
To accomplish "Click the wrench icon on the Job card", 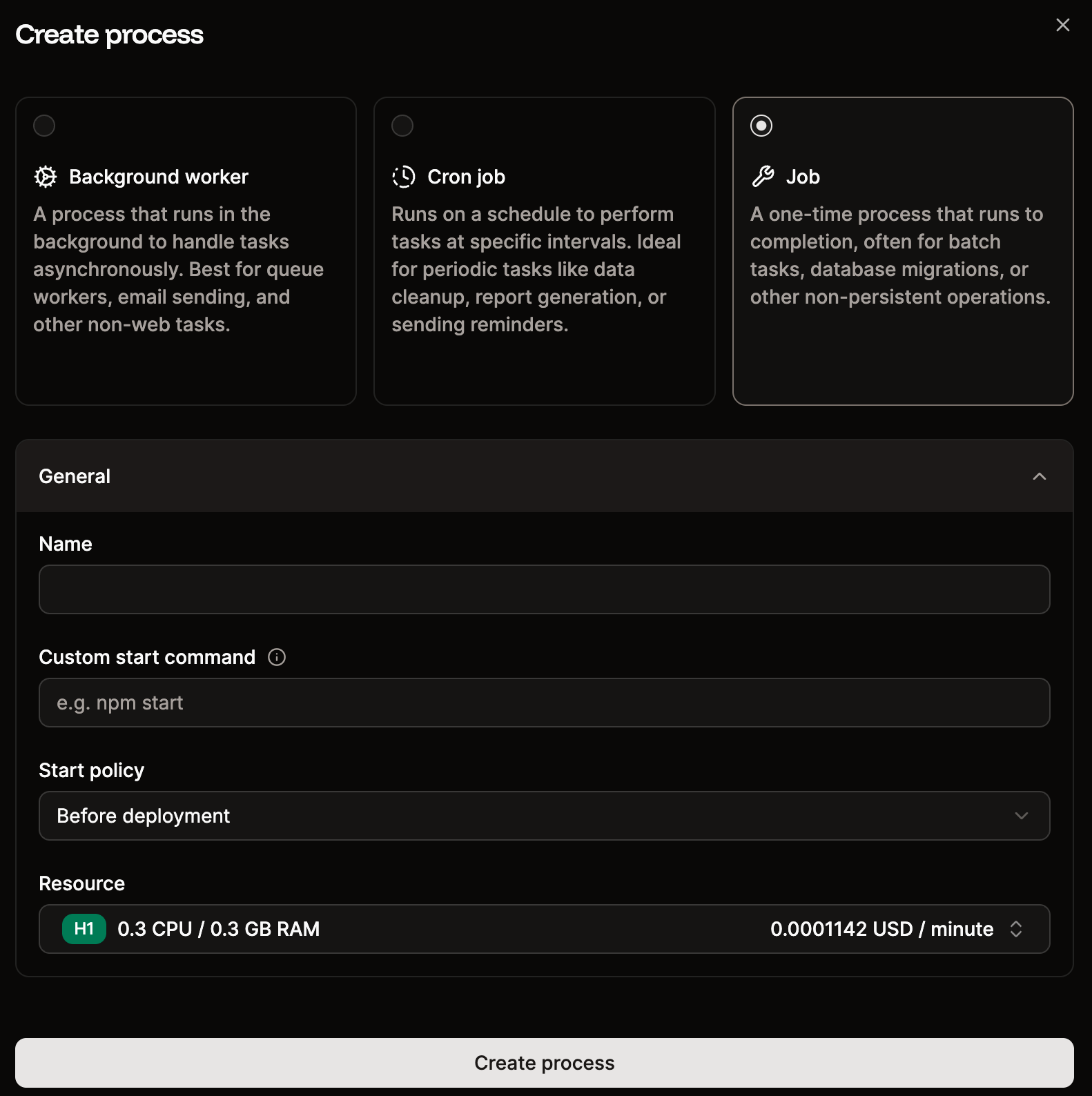I will click(x=763, y=176).
